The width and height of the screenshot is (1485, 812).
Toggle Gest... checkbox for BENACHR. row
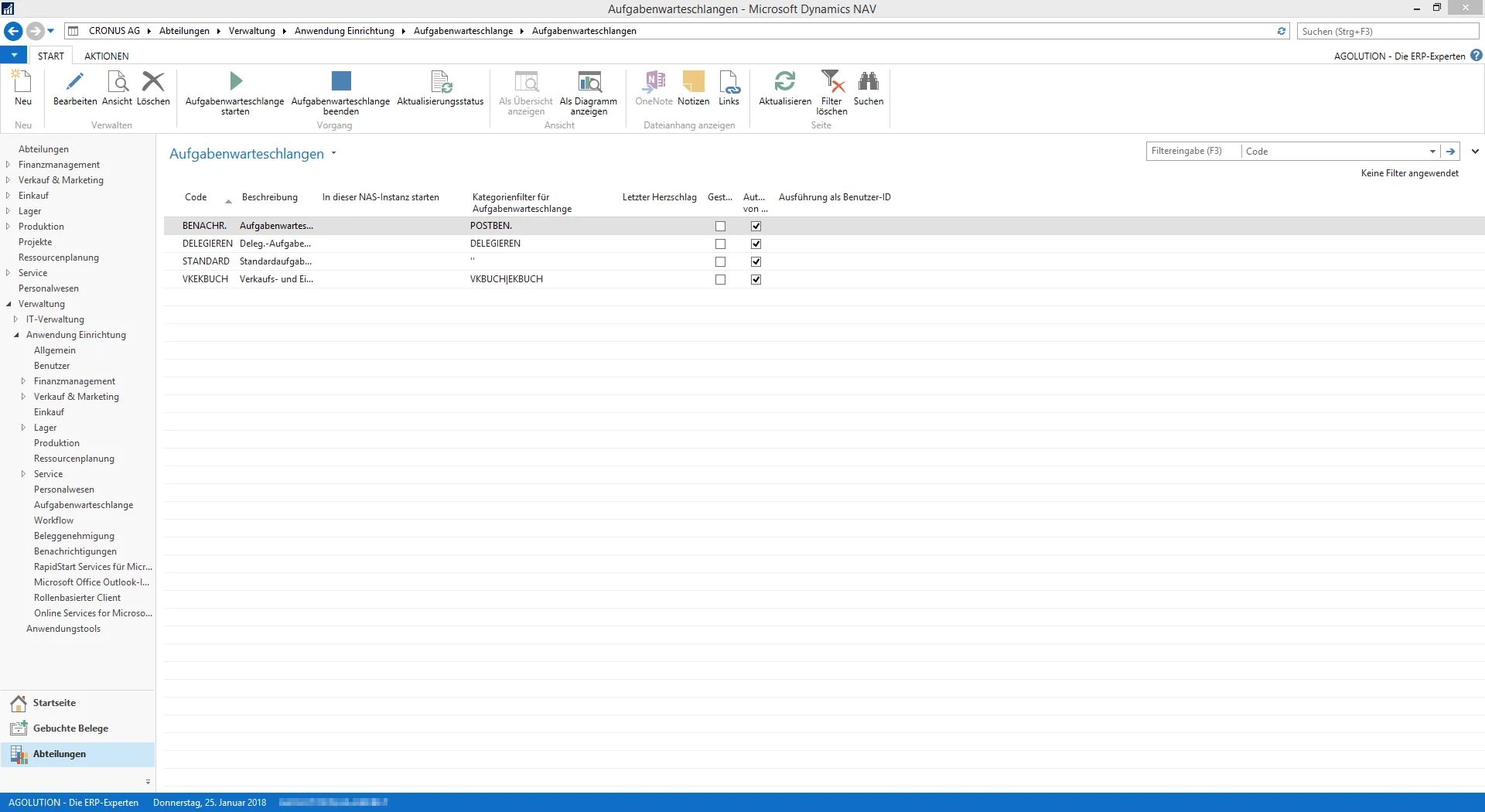point(721,227)
